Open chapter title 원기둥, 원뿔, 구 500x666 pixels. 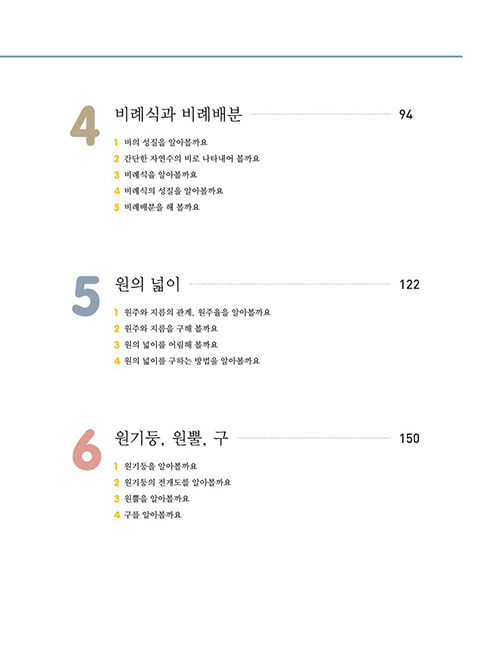(172, 438)
